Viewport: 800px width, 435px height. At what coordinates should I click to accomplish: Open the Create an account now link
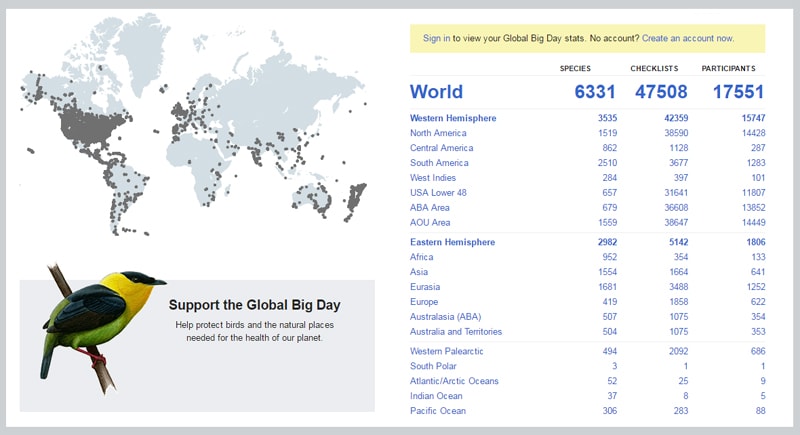click(687, 38)
